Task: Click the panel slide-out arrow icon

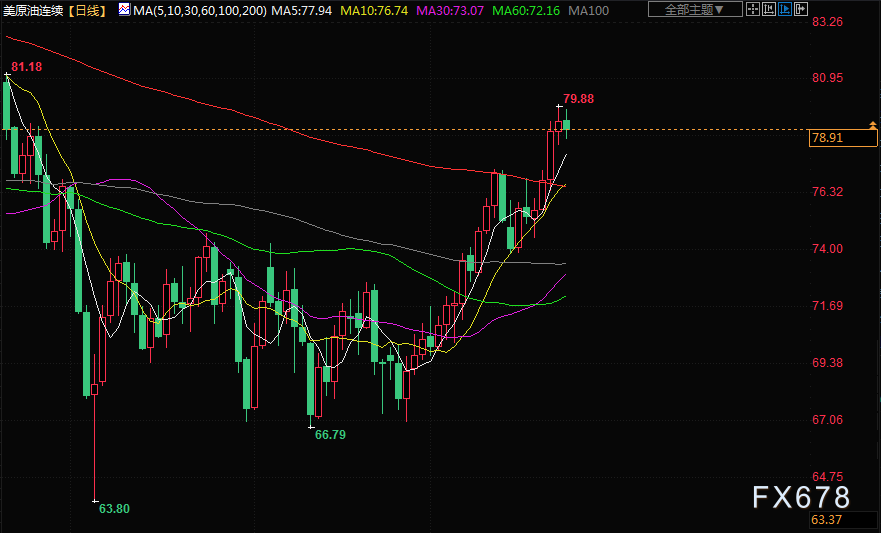Action: pos(801,9)
